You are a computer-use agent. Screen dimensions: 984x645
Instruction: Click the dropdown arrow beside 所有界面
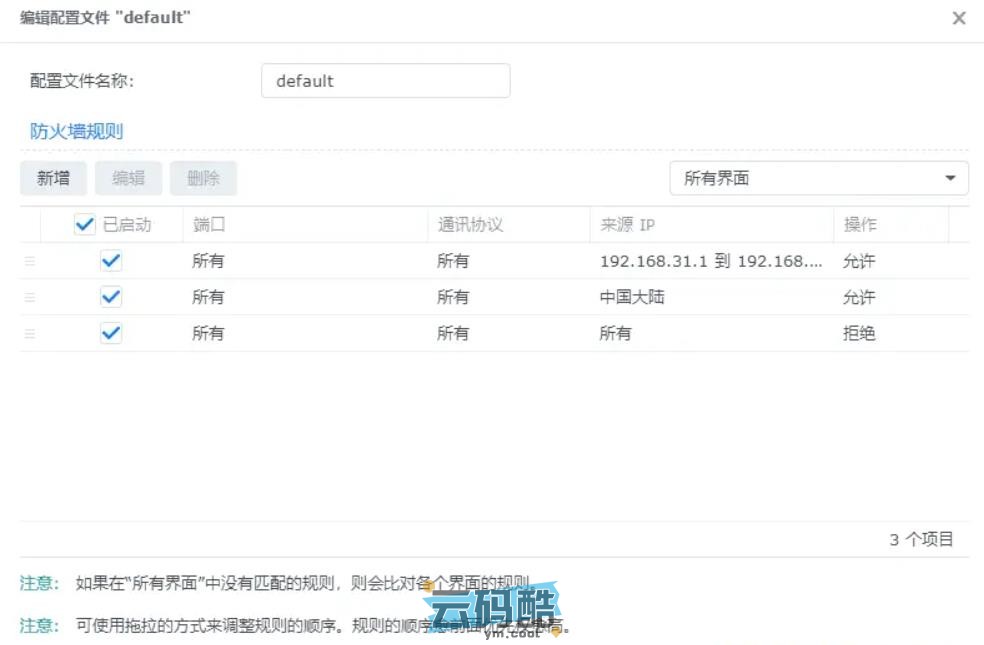[949, 179]
